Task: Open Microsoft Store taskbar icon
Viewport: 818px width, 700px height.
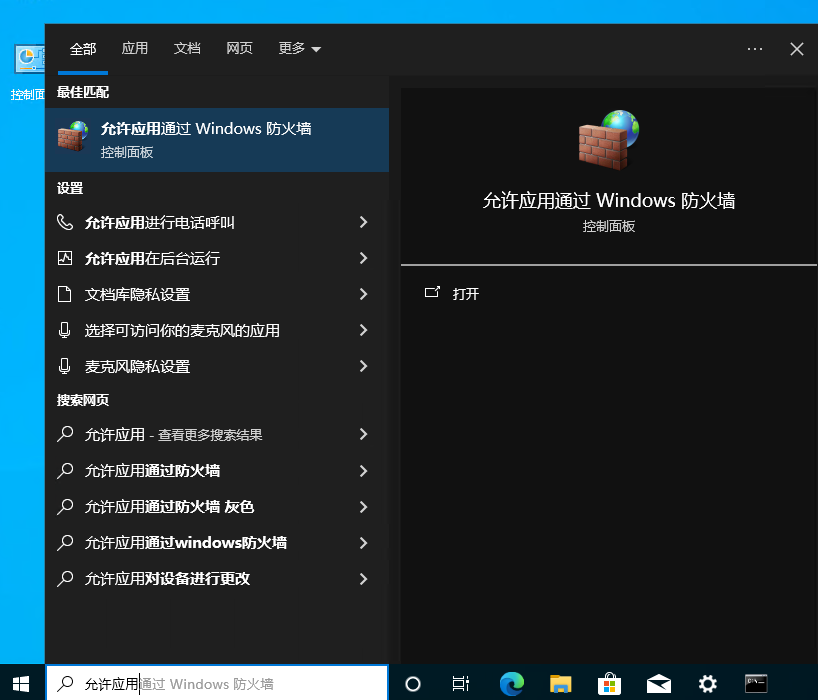Action: 609,683
